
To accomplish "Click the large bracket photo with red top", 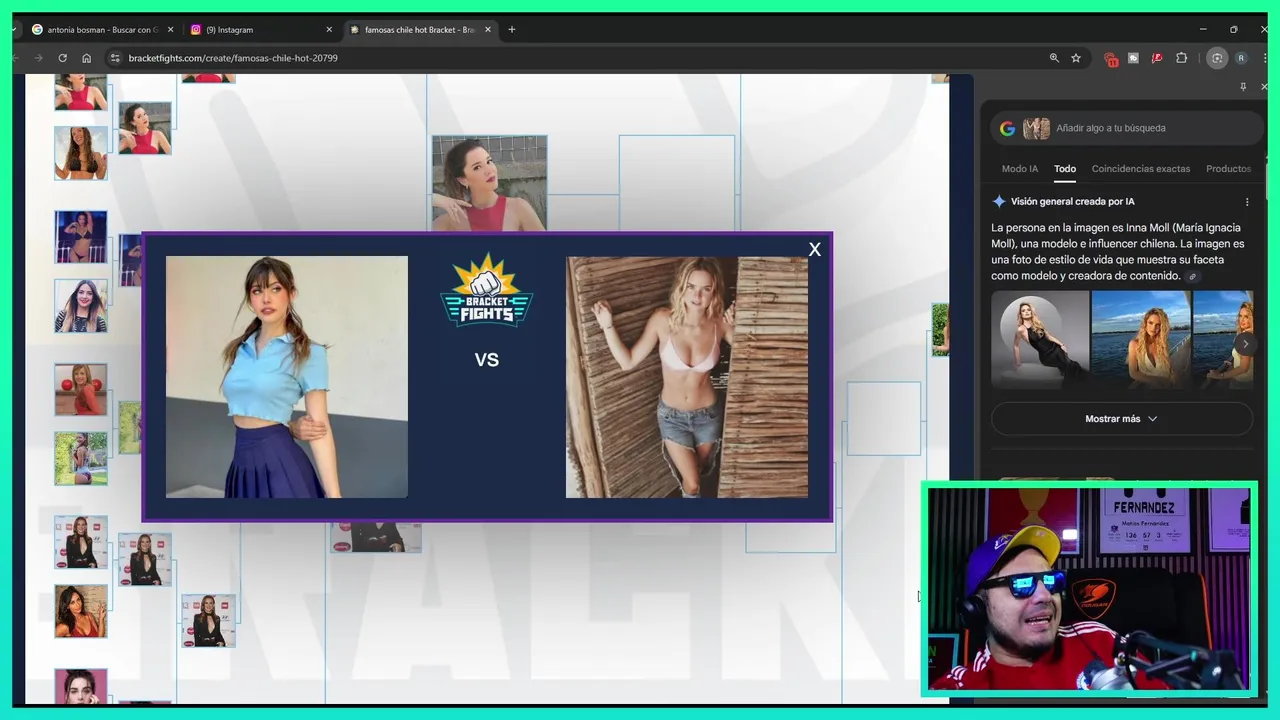I will (489, 183).
